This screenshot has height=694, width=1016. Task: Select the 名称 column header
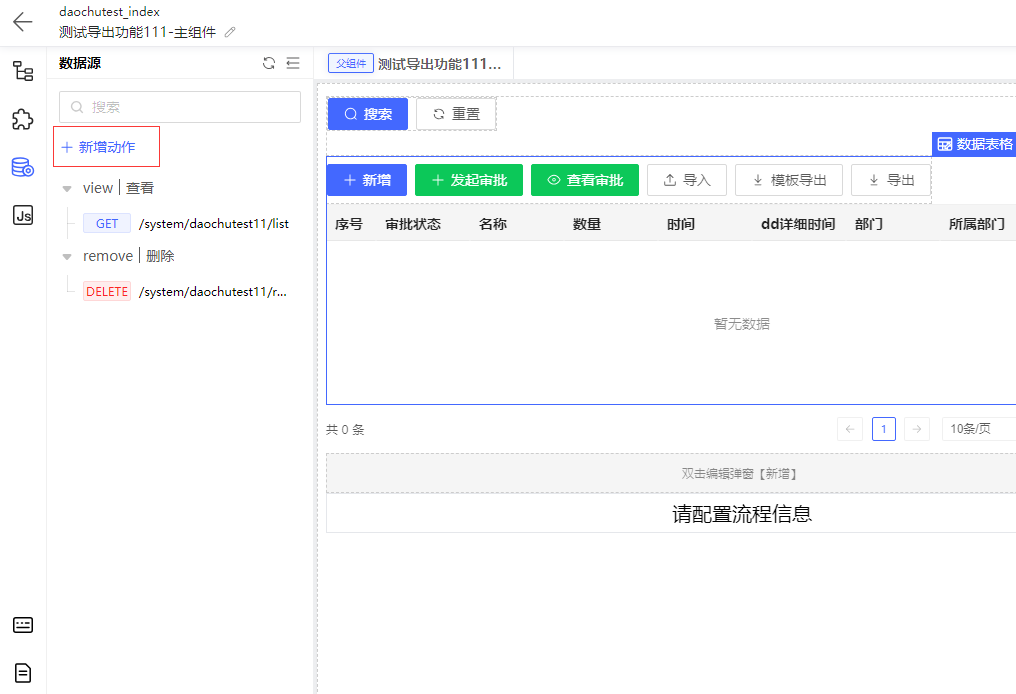492,224
